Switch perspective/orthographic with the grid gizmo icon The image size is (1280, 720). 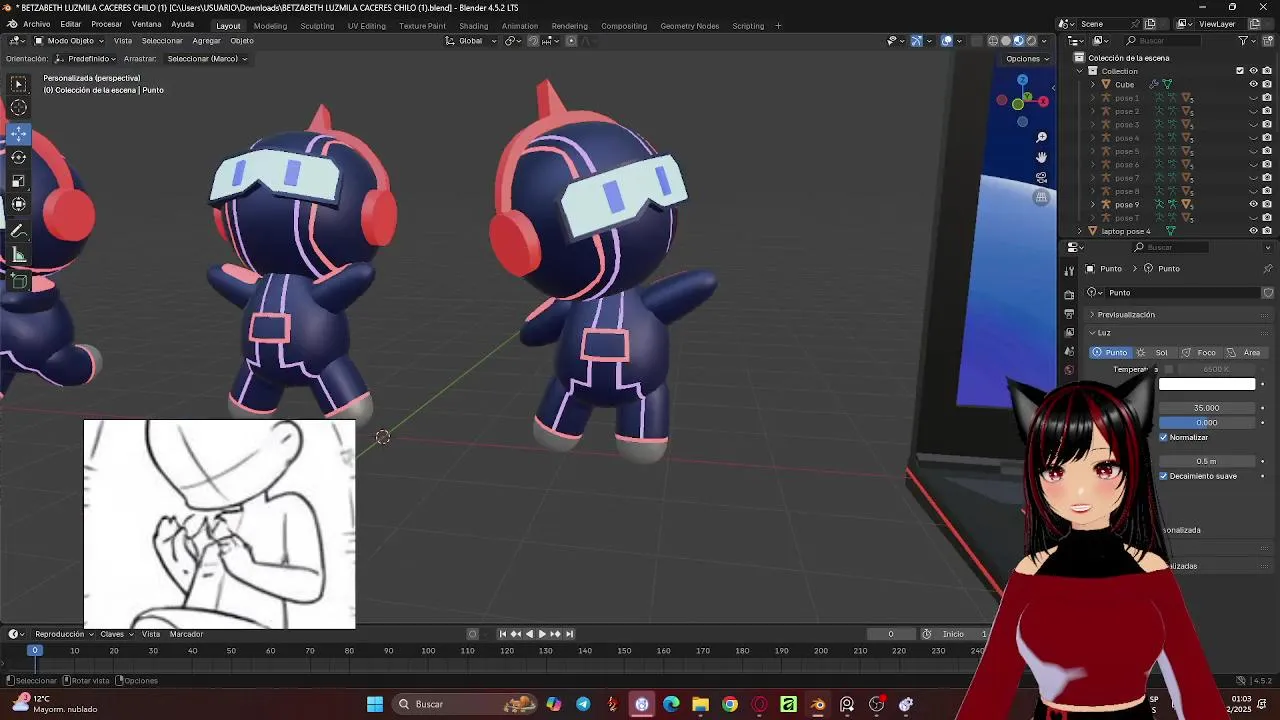1041,197
